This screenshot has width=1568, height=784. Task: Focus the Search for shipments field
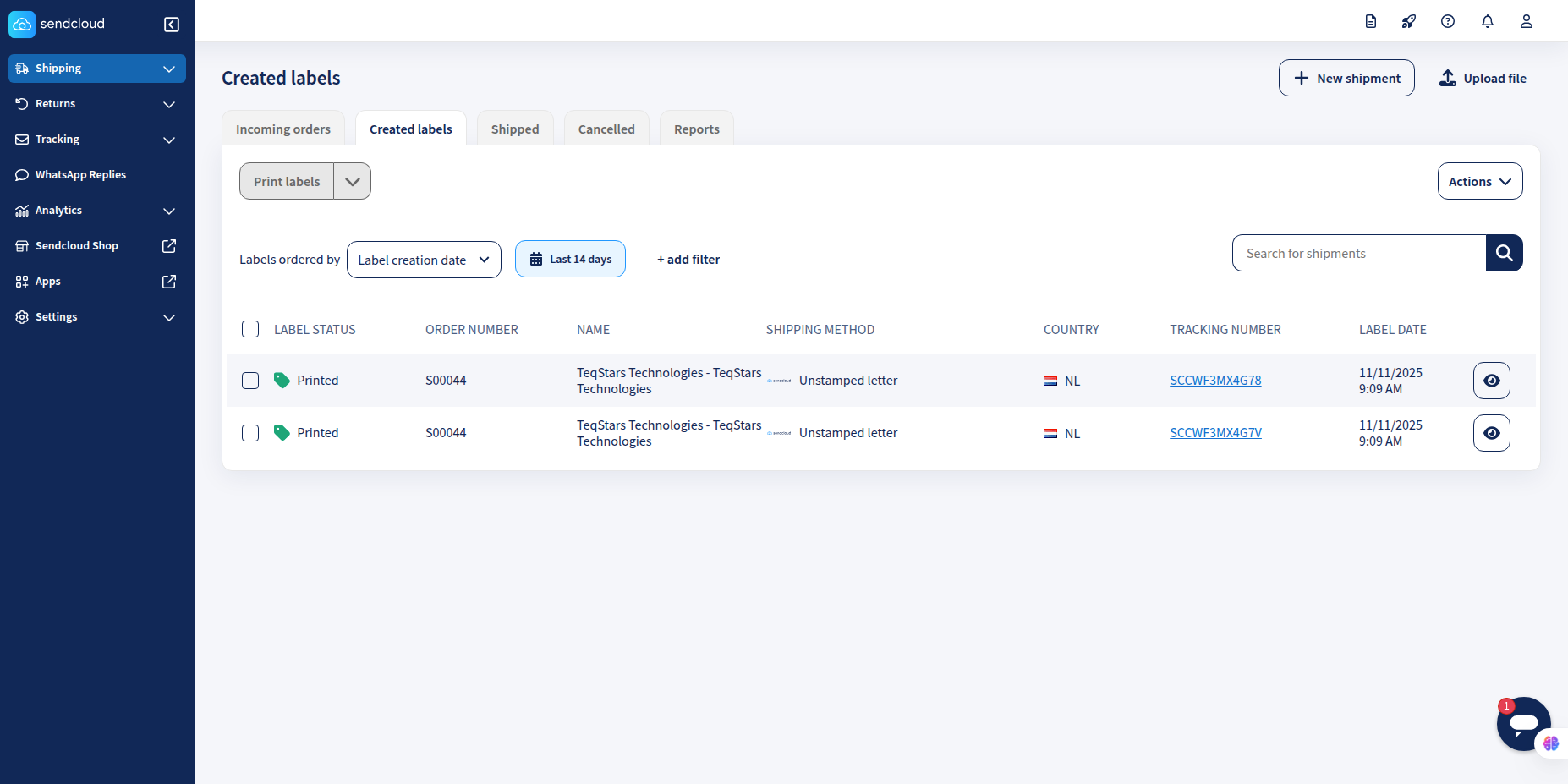(1359, 253)
